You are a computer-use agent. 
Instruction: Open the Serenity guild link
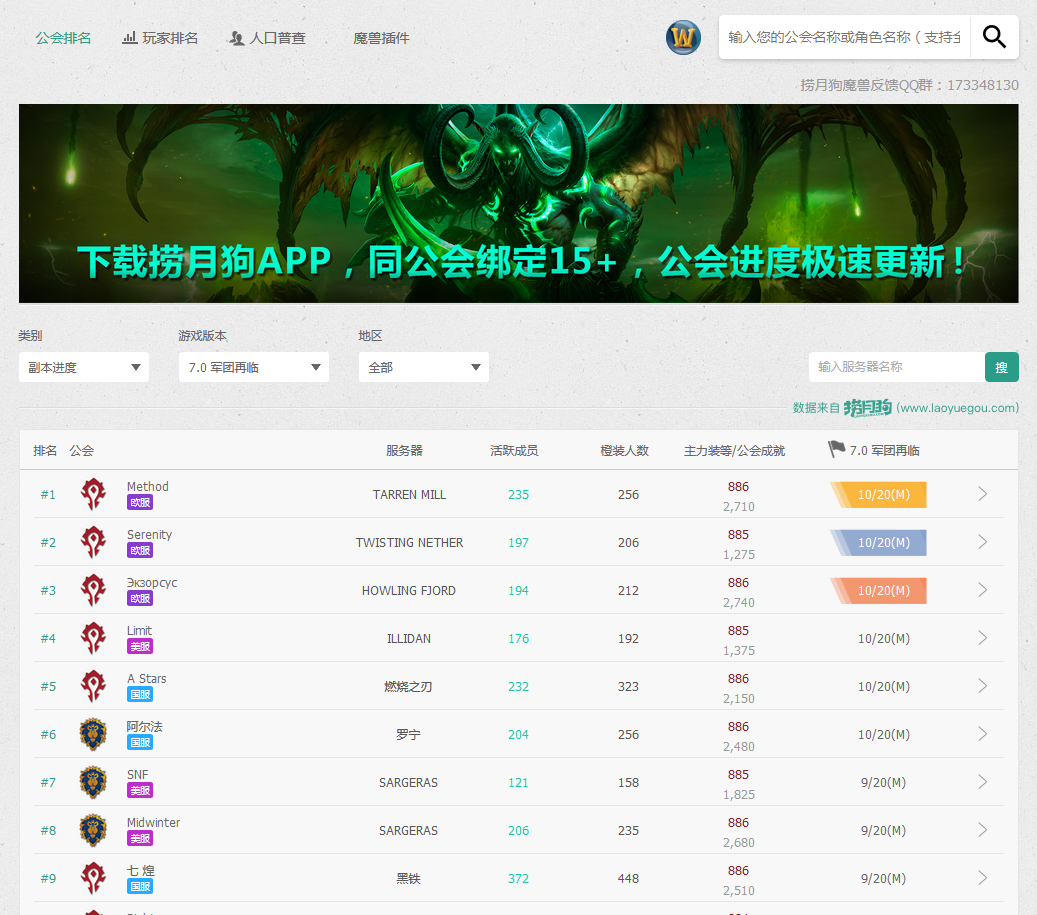149,534
